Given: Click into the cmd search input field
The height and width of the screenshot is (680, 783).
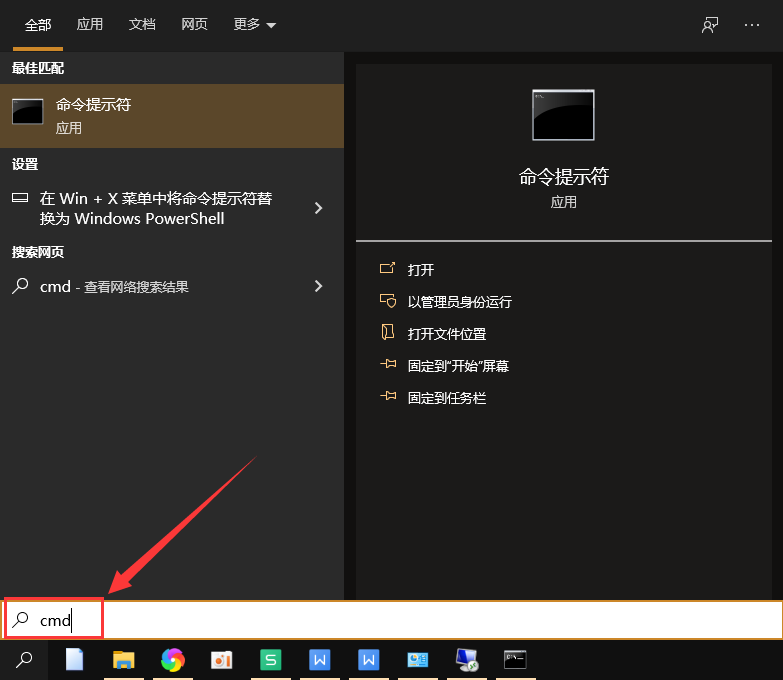Looking at the screenshot, I should point(392,620).
